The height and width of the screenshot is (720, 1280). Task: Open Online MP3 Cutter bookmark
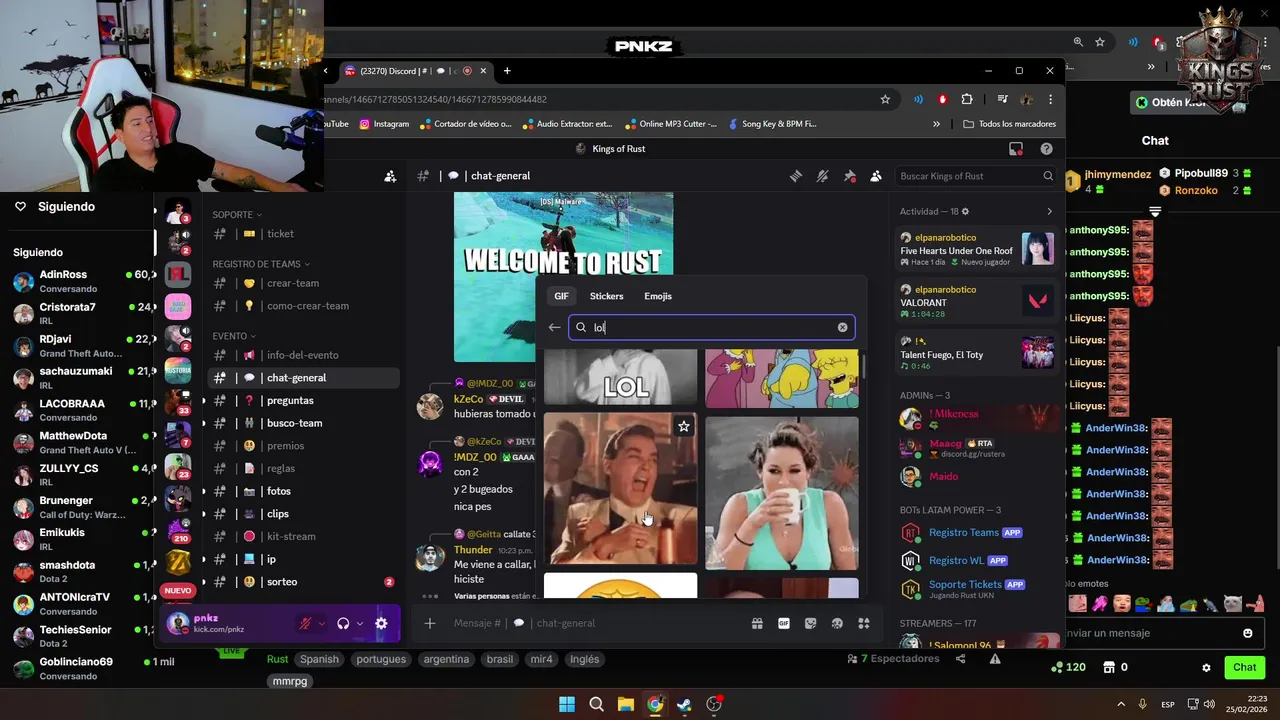click(x=670, y=124)
